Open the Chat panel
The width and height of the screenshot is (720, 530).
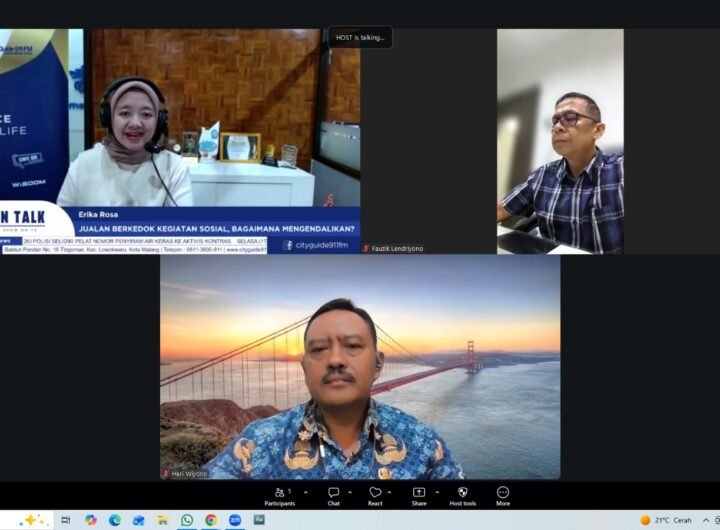coord(334,495)
